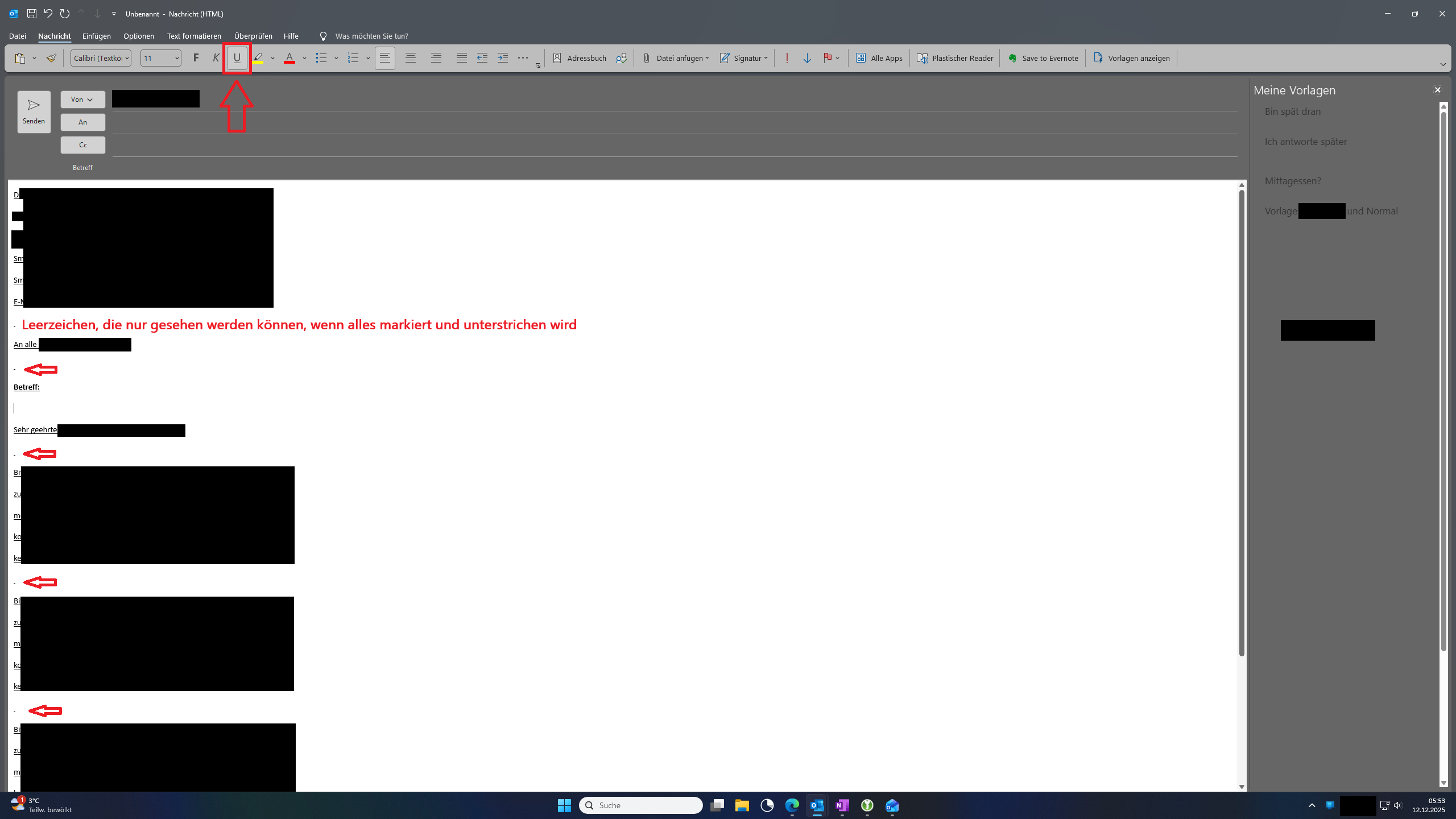The image size is (1456, 819).
Task: Apply the red font color swatch
Action: [289, 58]
